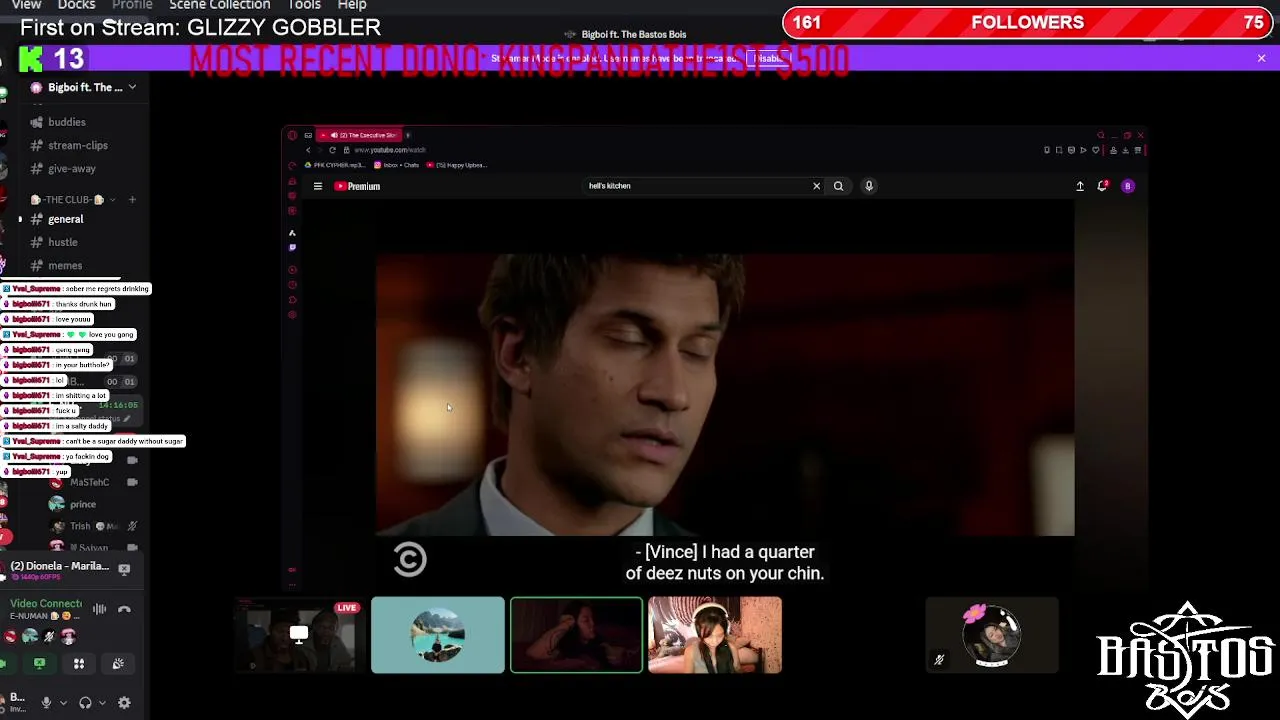1280x720 pixels.
Task: Open Discord user settings gear
Action: (124, 703)
